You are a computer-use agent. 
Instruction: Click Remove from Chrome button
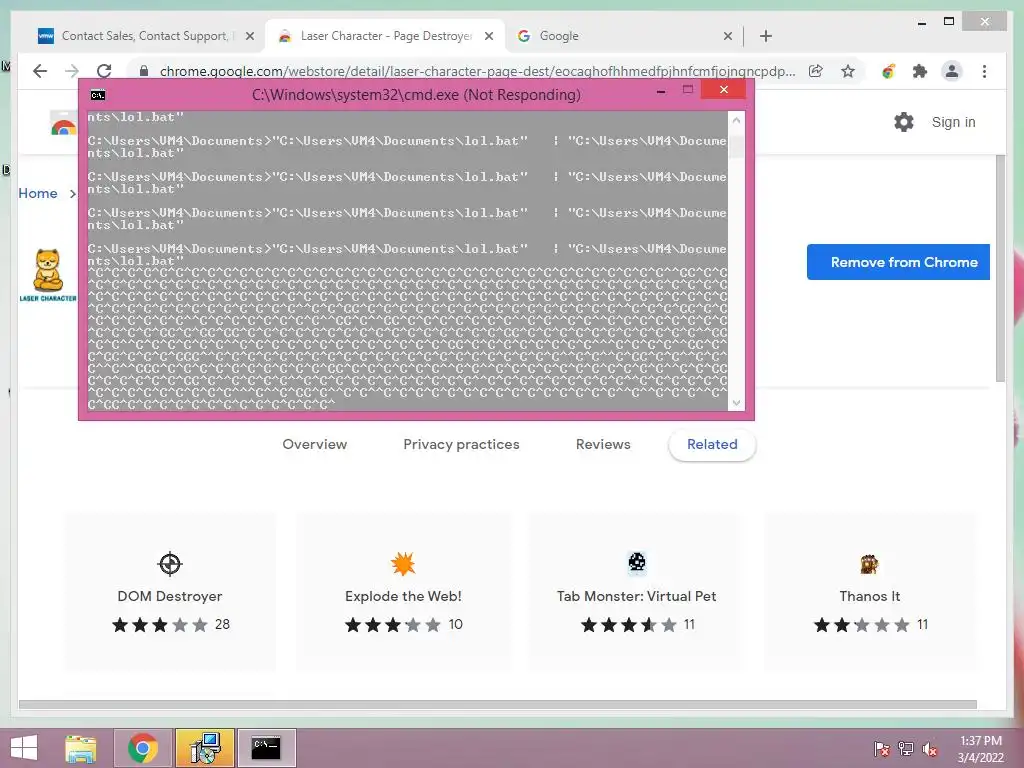[898, 262]
